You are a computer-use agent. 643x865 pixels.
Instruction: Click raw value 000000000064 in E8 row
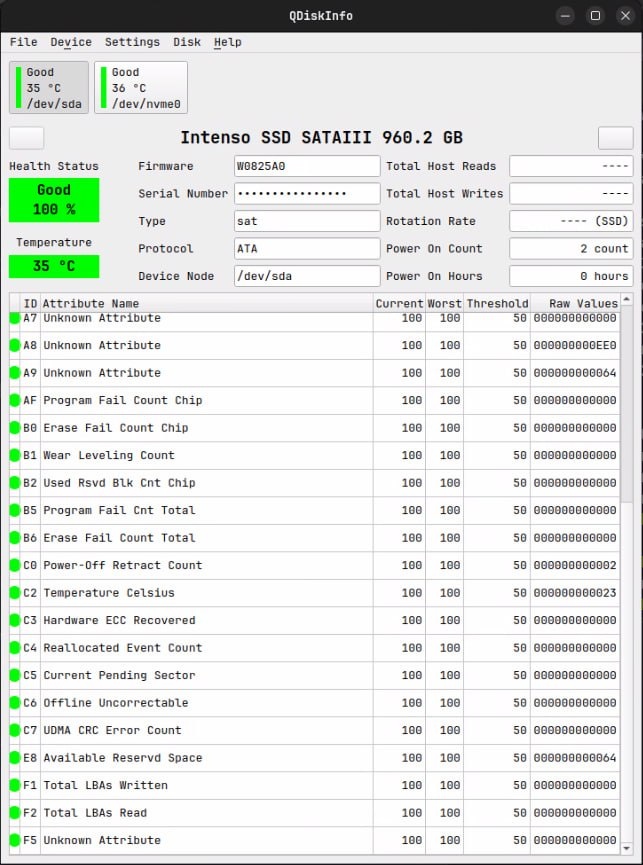coord(575,758)
